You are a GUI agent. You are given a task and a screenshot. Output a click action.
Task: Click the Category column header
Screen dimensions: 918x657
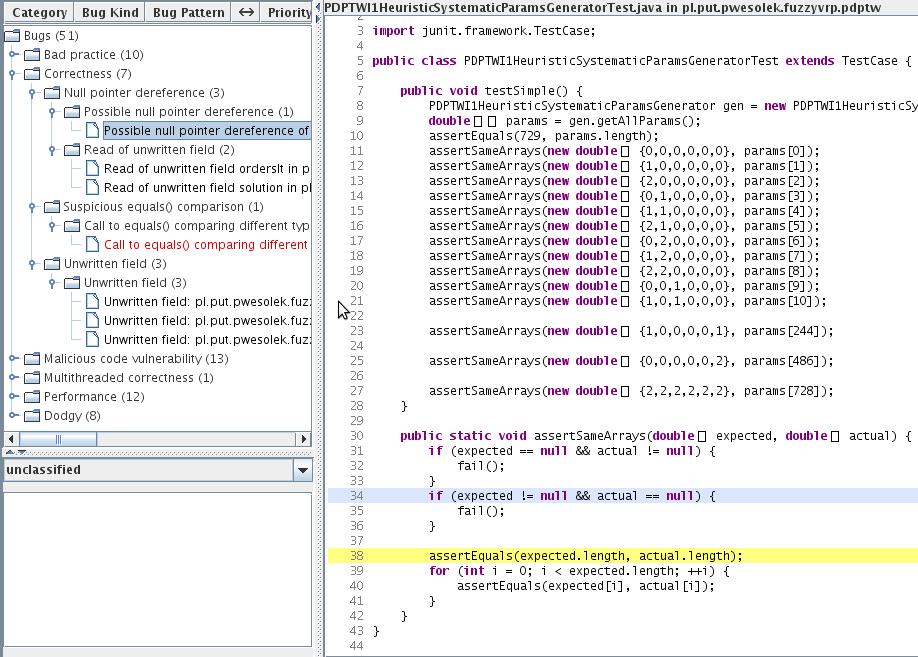39,12
